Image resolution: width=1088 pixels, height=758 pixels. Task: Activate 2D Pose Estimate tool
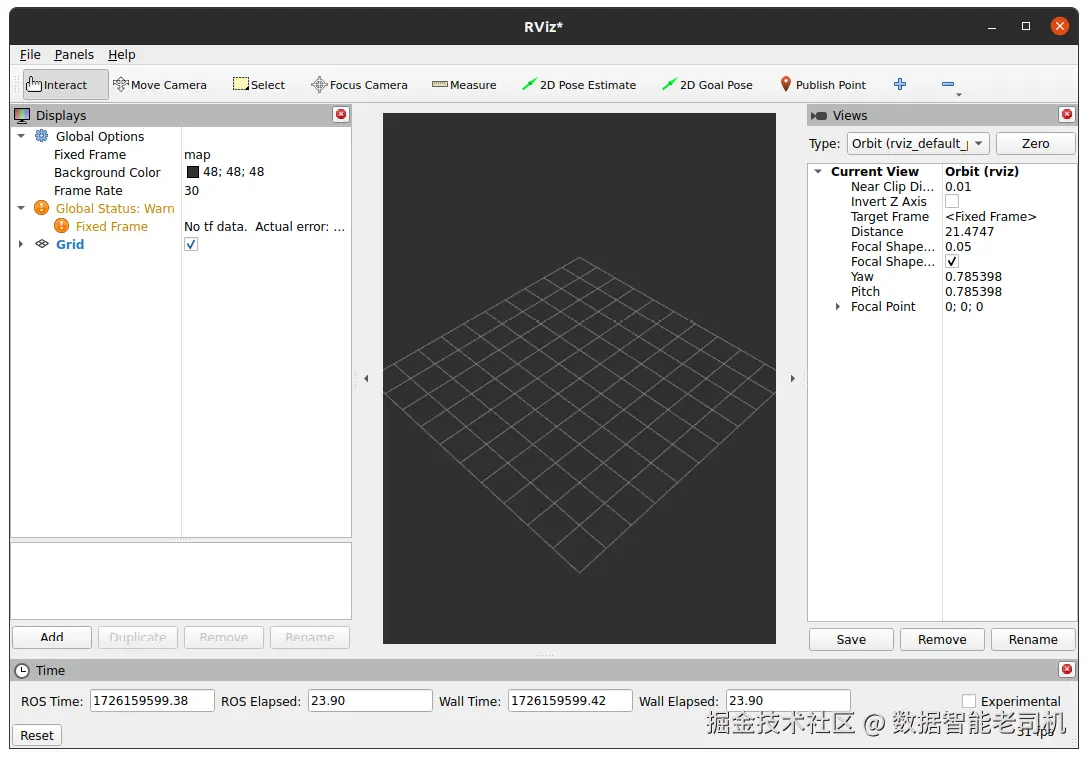click(579, 85)
